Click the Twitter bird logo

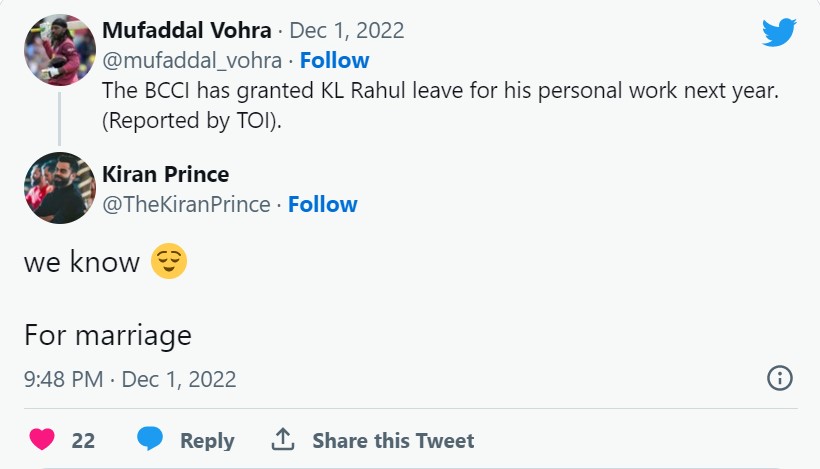click(x=779, y=33)
